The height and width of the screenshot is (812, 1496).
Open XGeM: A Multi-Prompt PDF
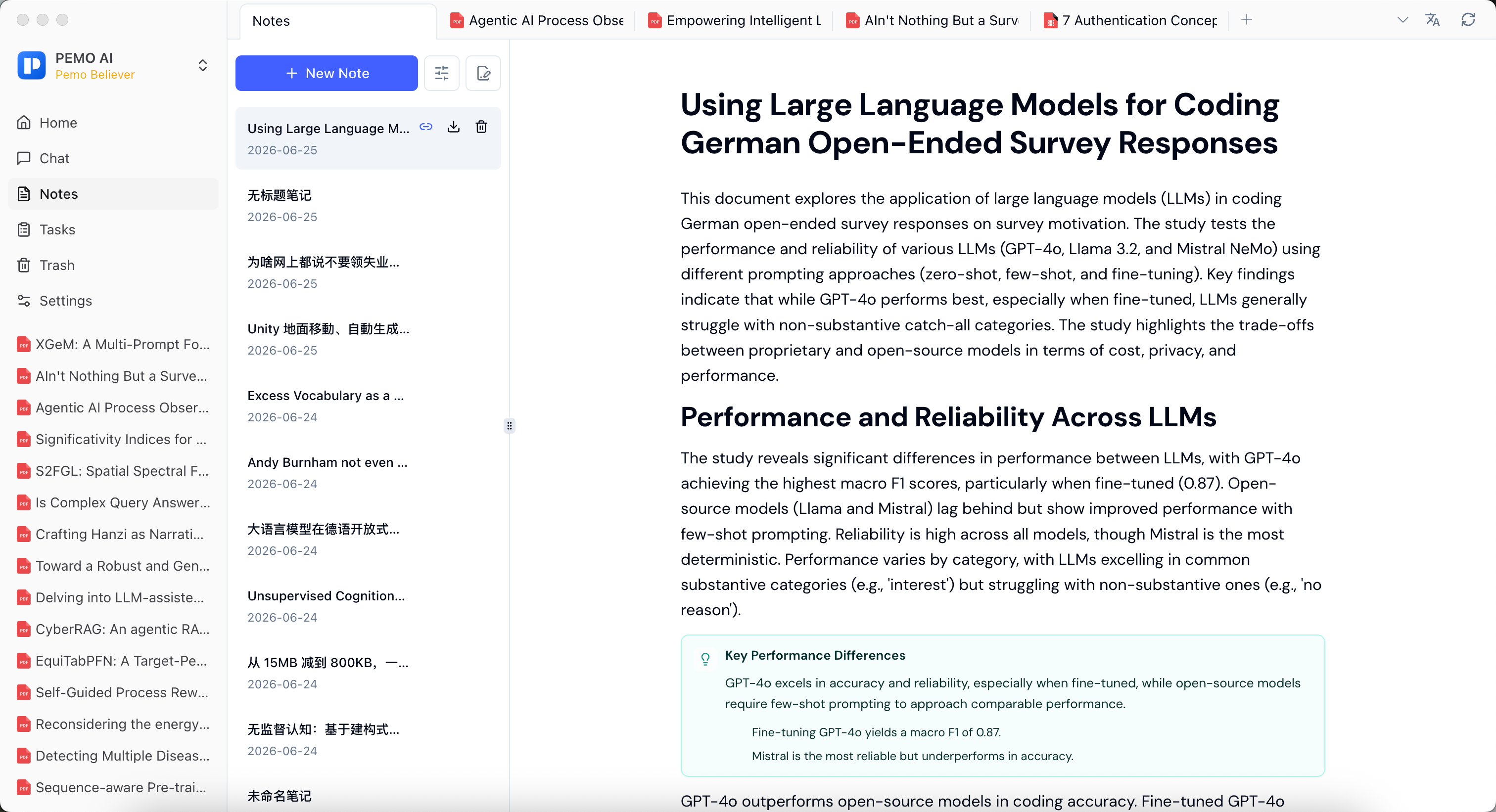[x=114, y=344]
